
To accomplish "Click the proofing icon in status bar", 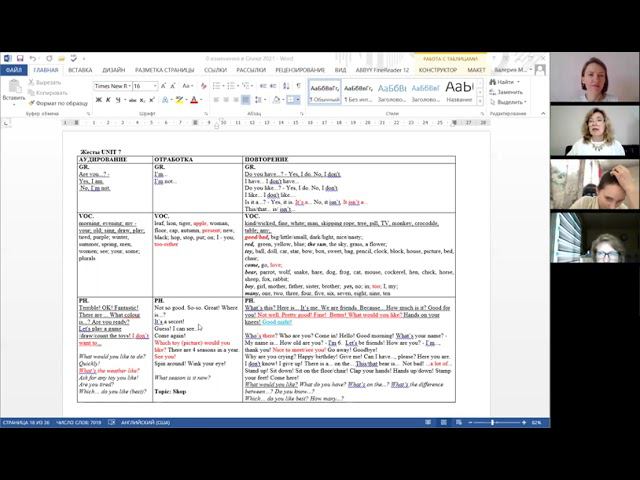I will [111, 422].
